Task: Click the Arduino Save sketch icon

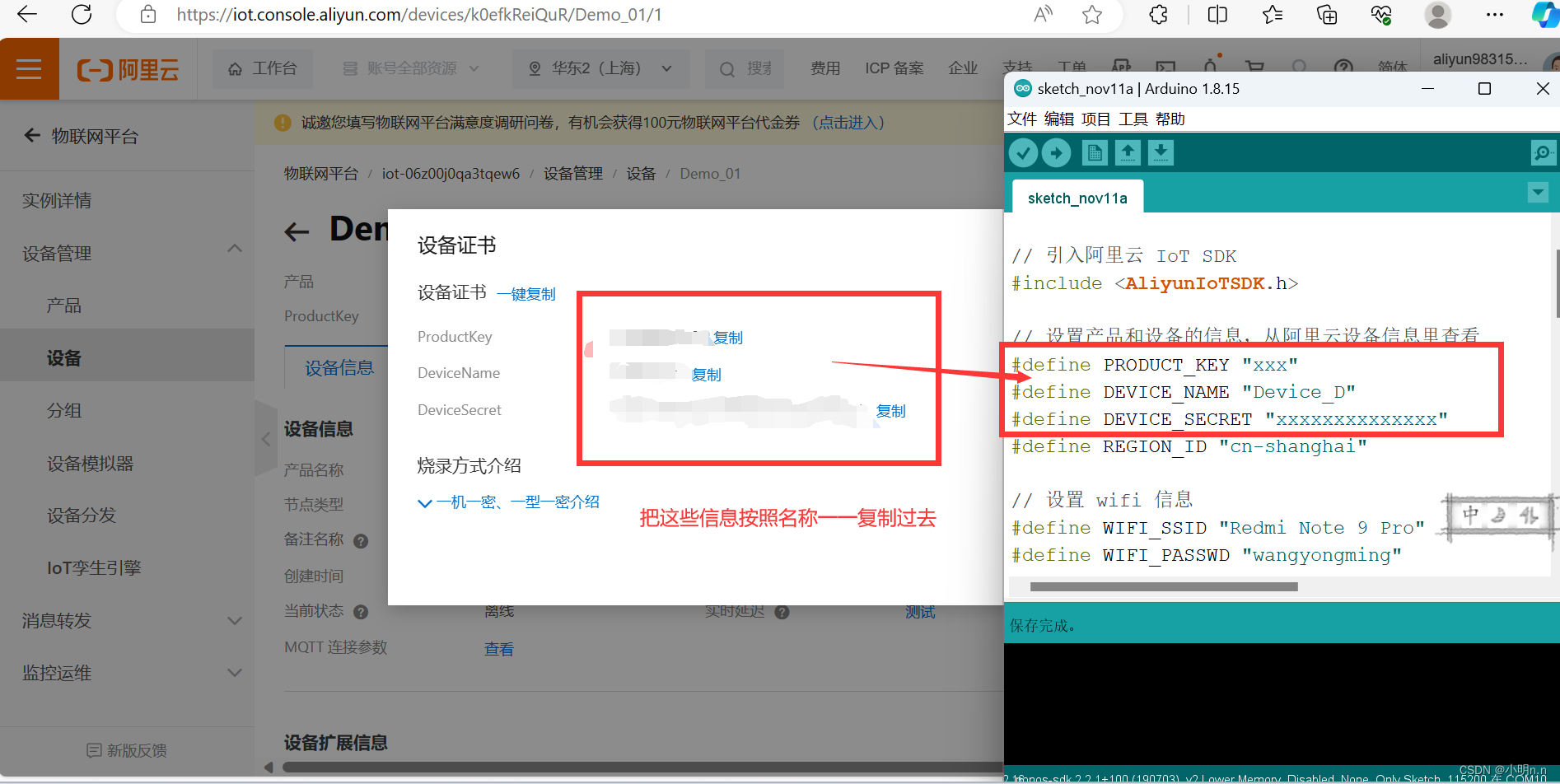Action: pos(1161,152)
